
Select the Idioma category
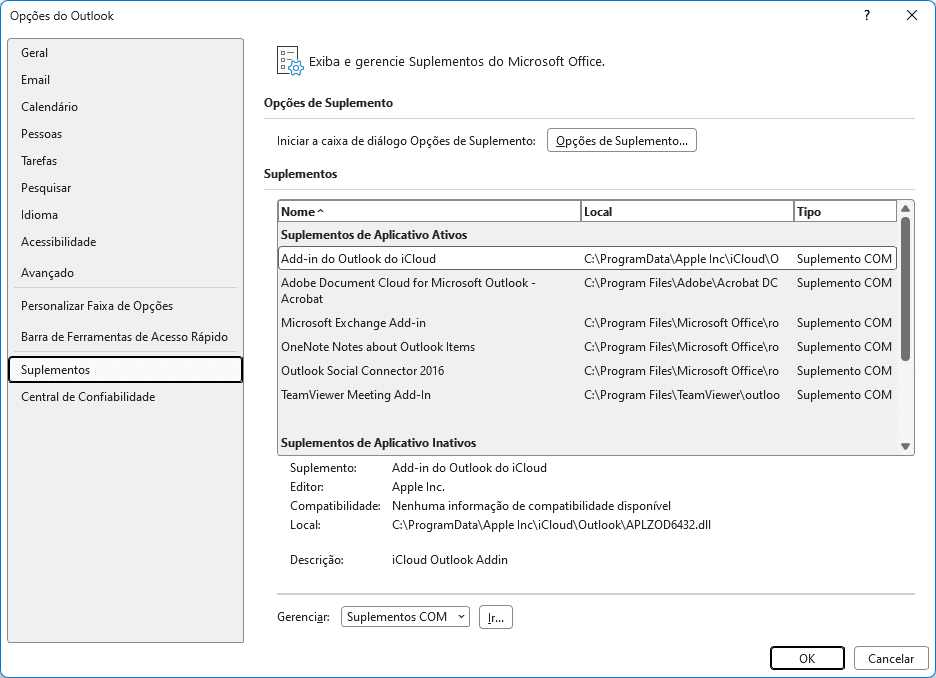[x=125, y=215]
